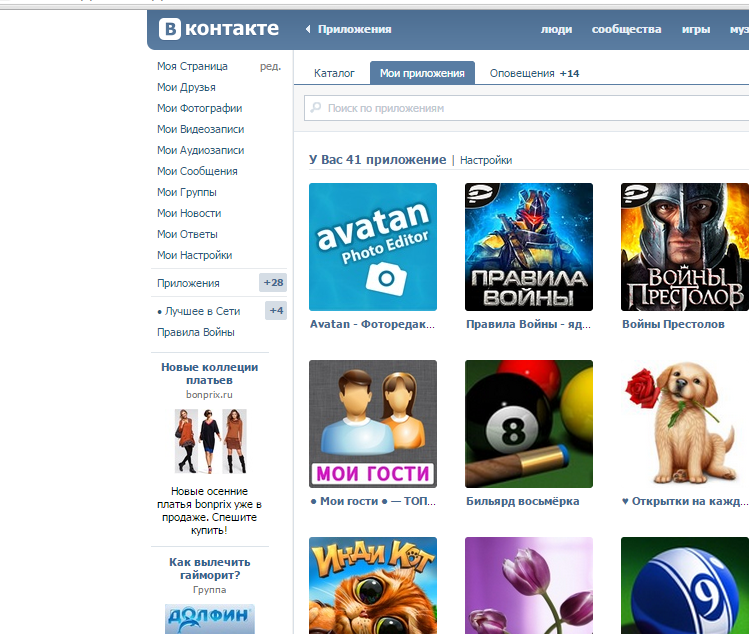Open the blue 9-ball app icon
The image size is (749, 634).
[x=685, y=585]
